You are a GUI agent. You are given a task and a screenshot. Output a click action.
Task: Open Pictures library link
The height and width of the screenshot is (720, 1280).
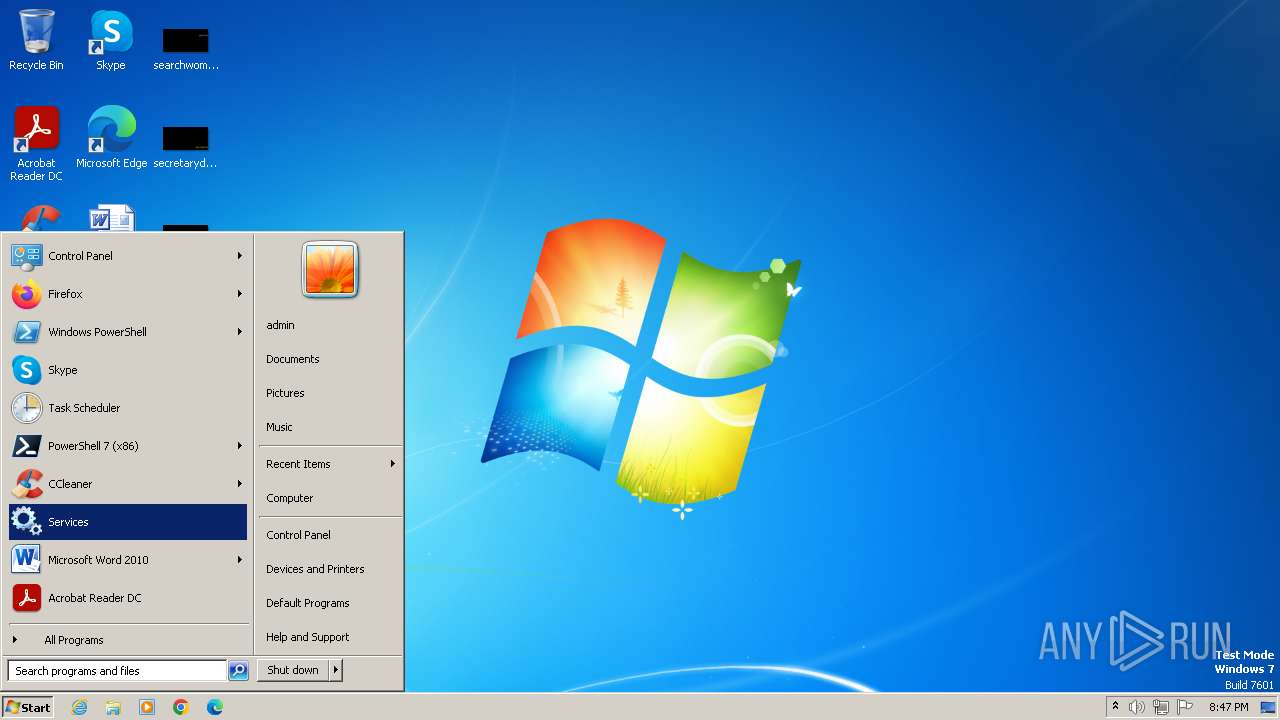pos(330,393)
